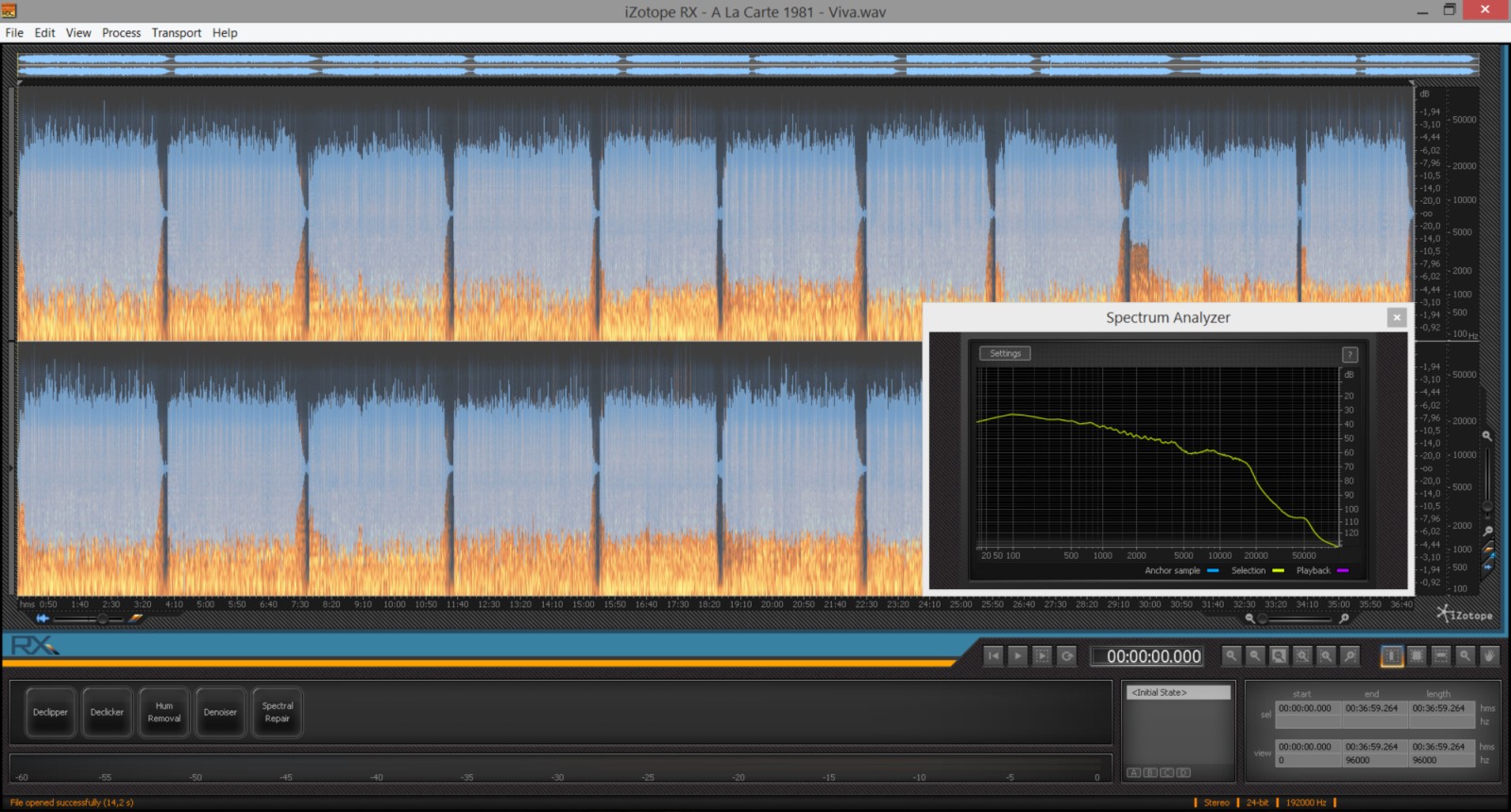Open the Denoiser module
This screenshot has height=812, width=1511.
pyautogui.click(x=220, y=713)
